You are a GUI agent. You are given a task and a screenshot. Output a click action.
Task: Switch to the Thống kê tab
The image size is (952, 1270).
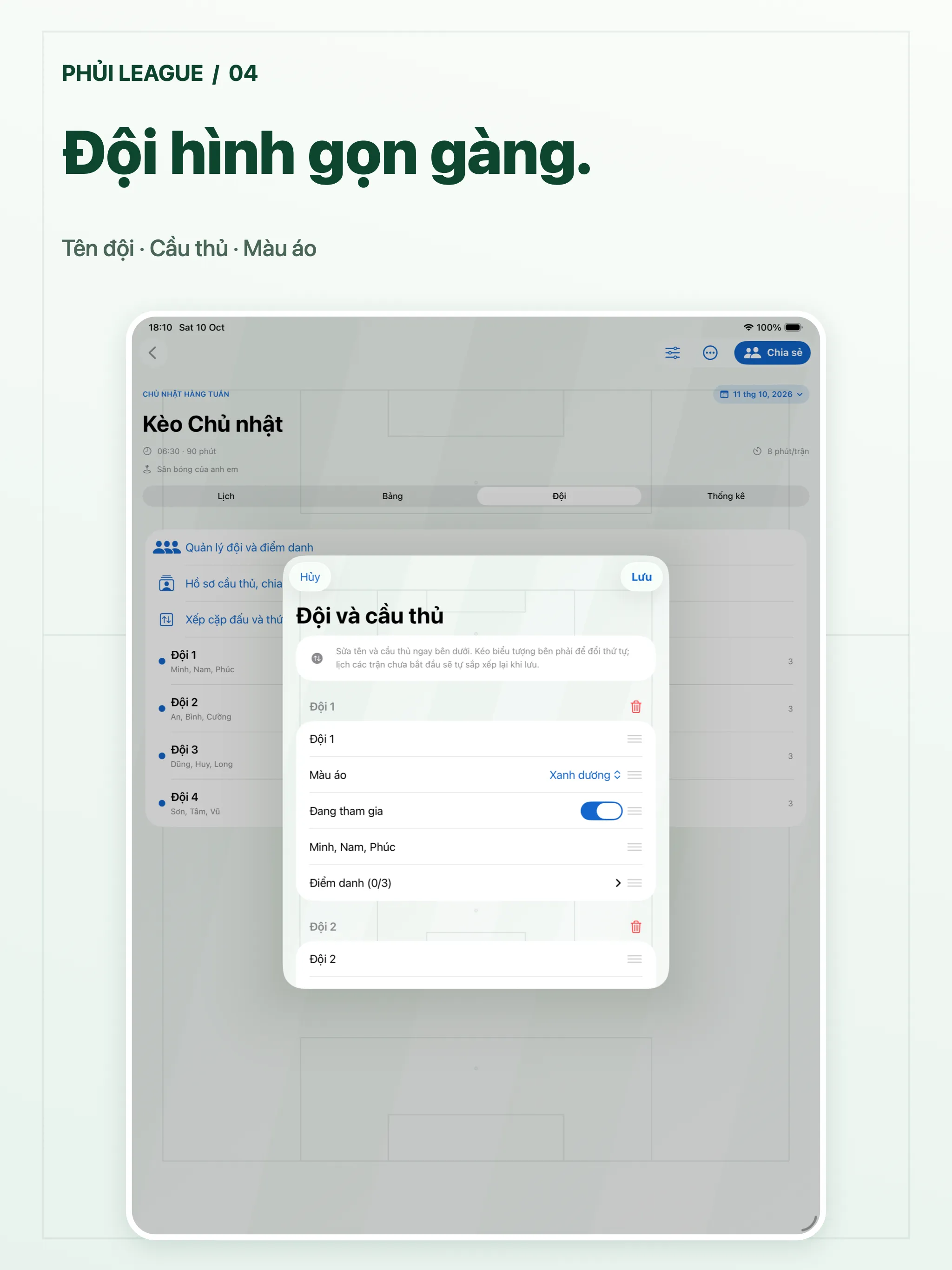point(726,496)
